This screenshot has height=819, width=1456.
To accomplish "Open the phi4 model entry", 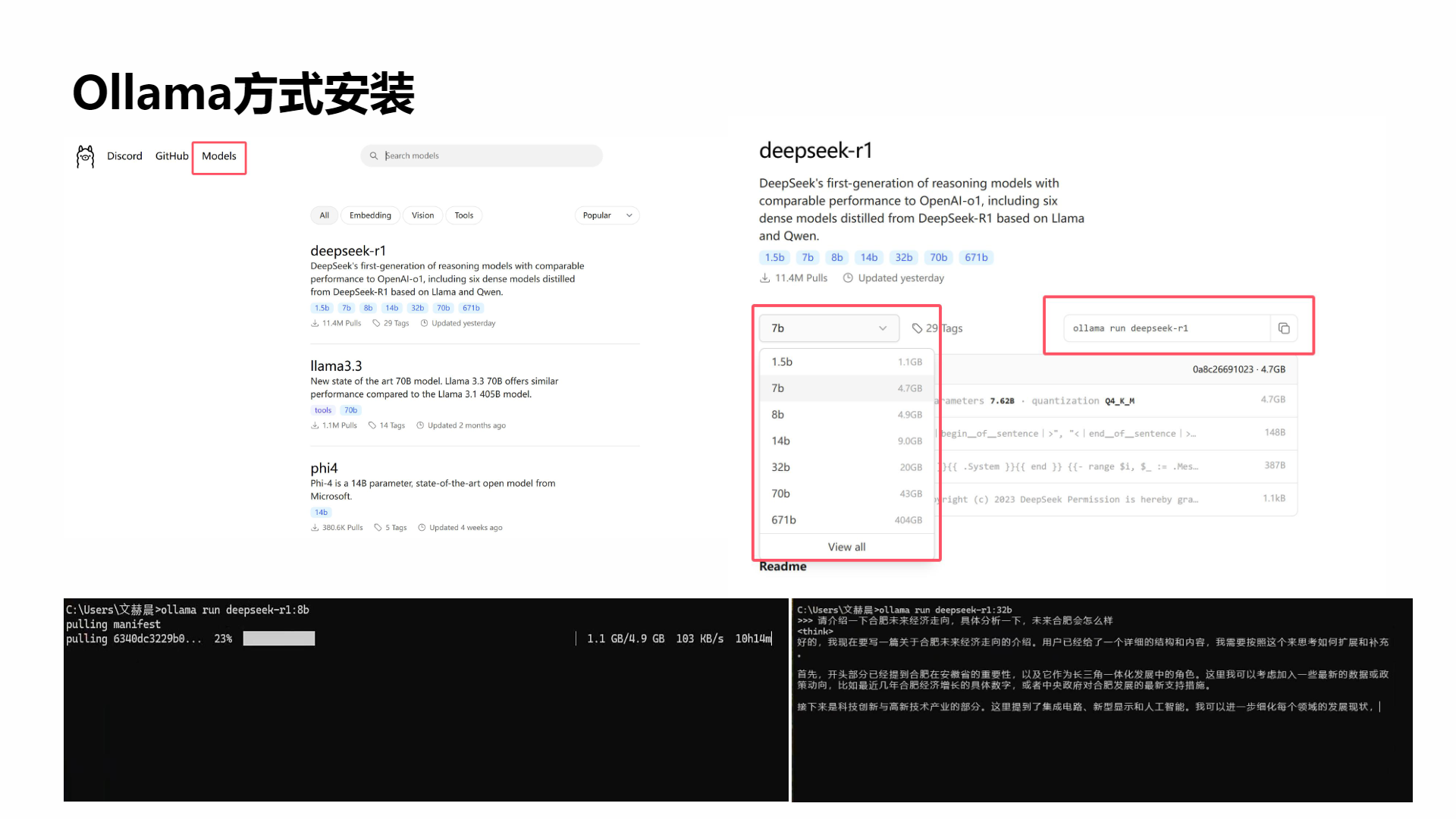I will [x=324, y=469].
